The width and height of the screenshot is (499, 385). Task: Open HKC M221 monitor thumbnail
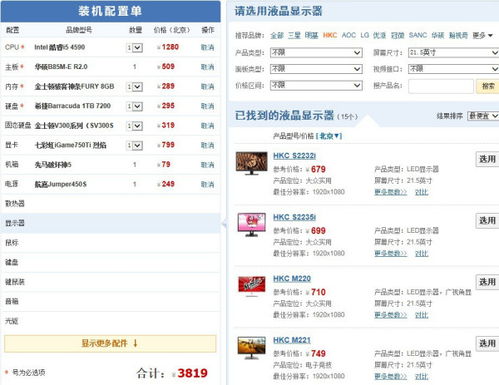pyautogui.click(x=252, y=348)
